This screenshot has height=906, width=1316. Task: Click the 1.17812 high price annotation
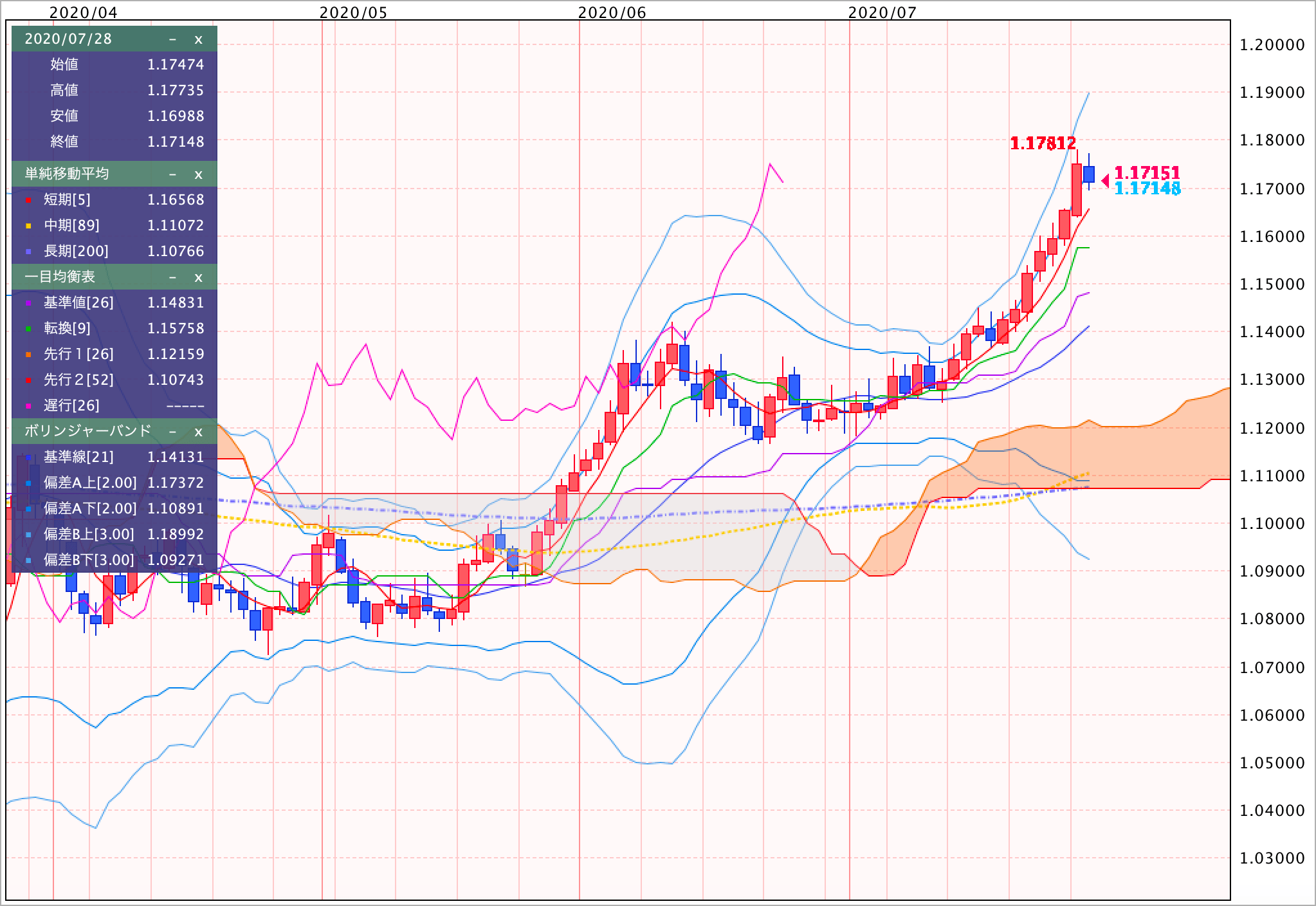(1043, 143)
